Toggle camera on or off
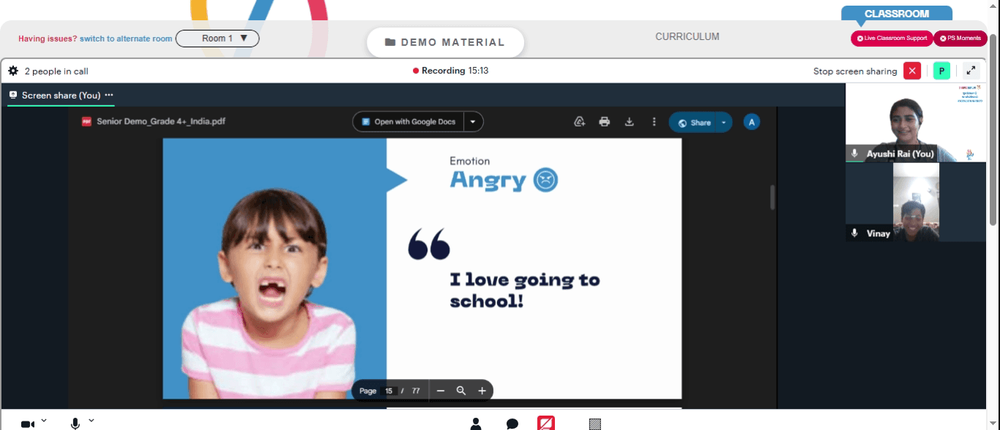Viewport: 1000px width, 430px height. pyautogui.click(x=27, y=424)
